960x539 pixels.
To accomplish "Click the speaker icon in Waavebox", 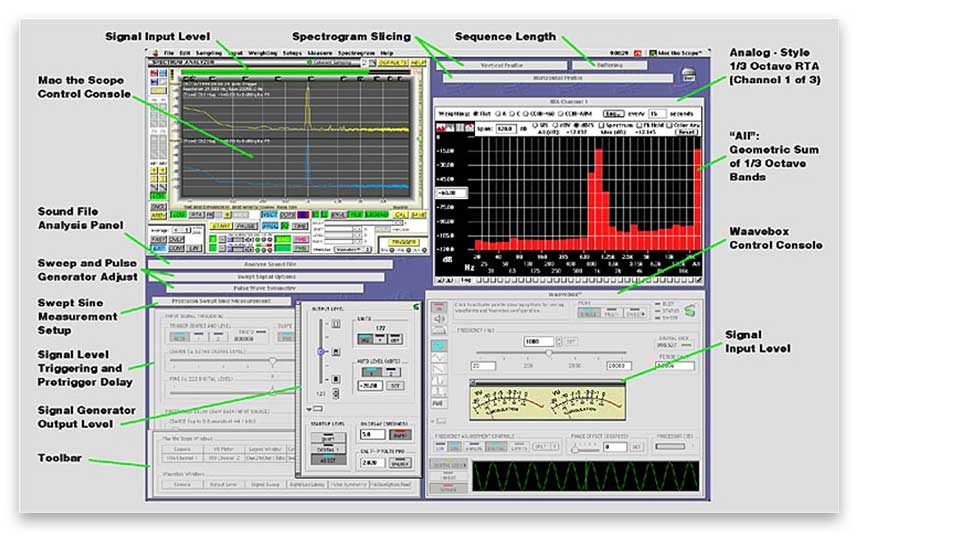I will click(438, 318).
